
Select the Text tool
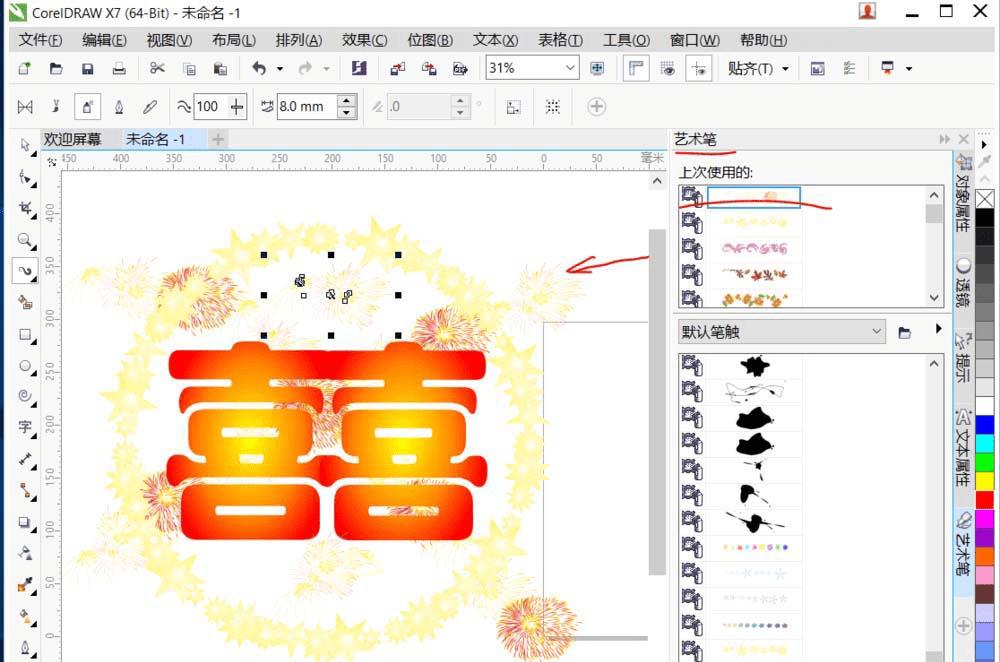click(25, 427)
